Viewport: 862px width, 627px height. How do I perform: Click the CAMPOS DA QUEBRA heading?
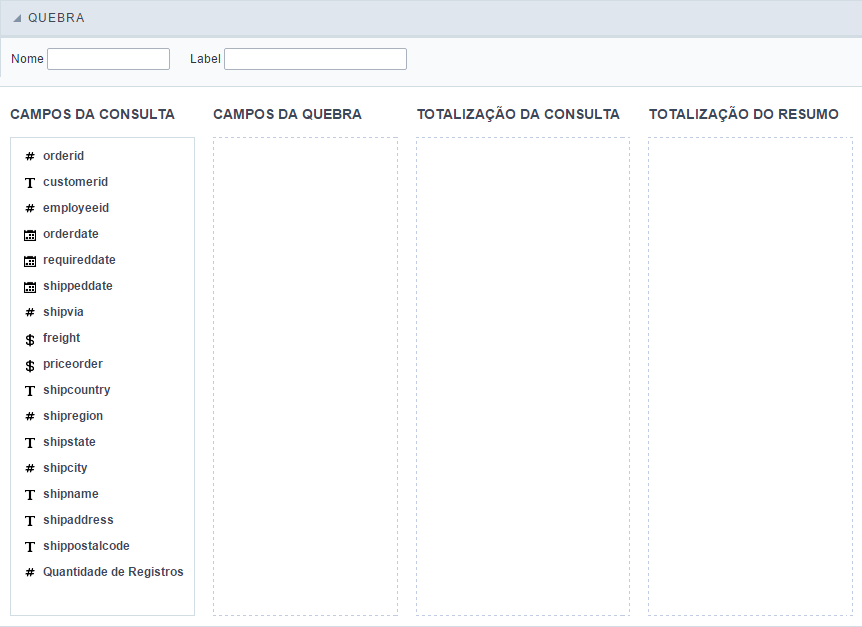(x=288, y=114)
